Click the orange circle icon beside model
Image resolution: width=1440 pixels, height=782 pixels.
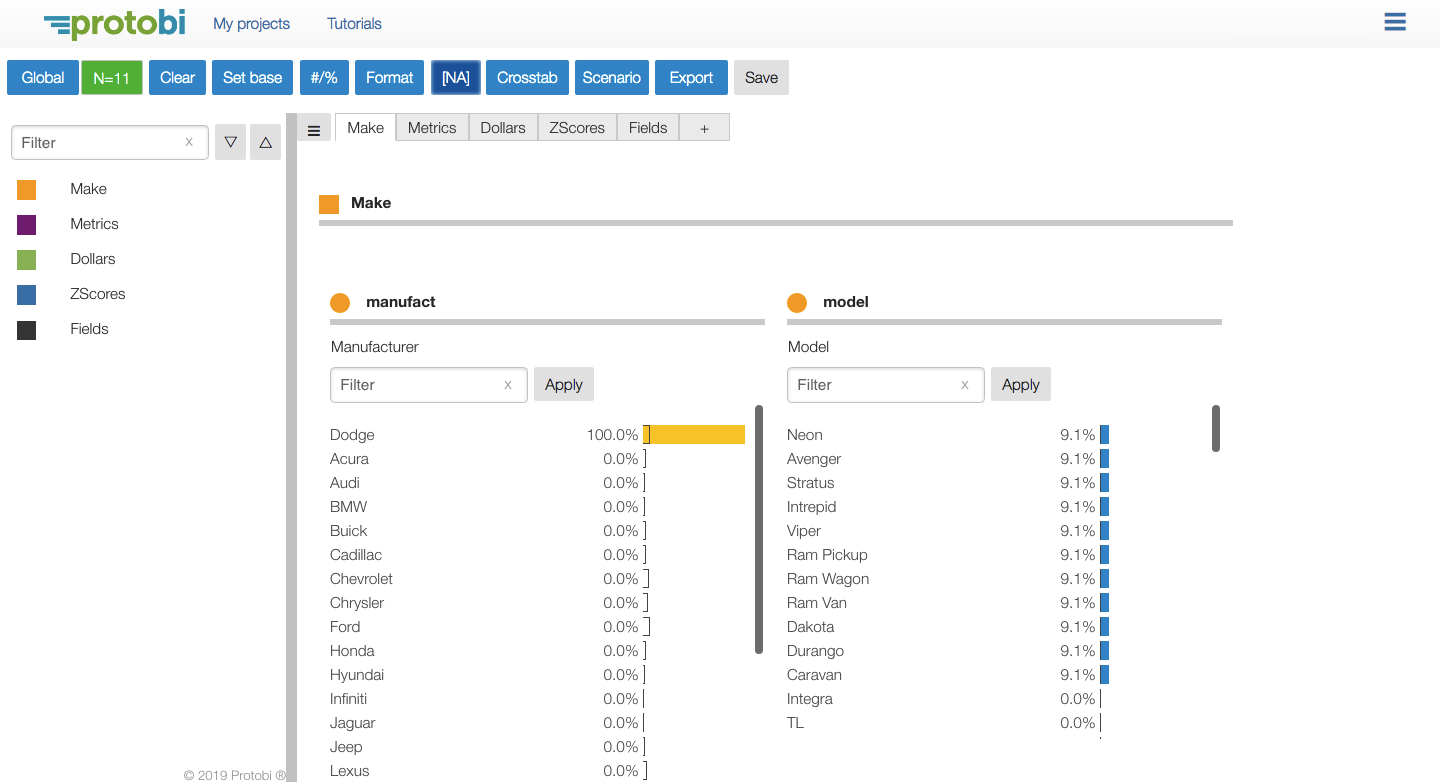click(x=797, y=301)
